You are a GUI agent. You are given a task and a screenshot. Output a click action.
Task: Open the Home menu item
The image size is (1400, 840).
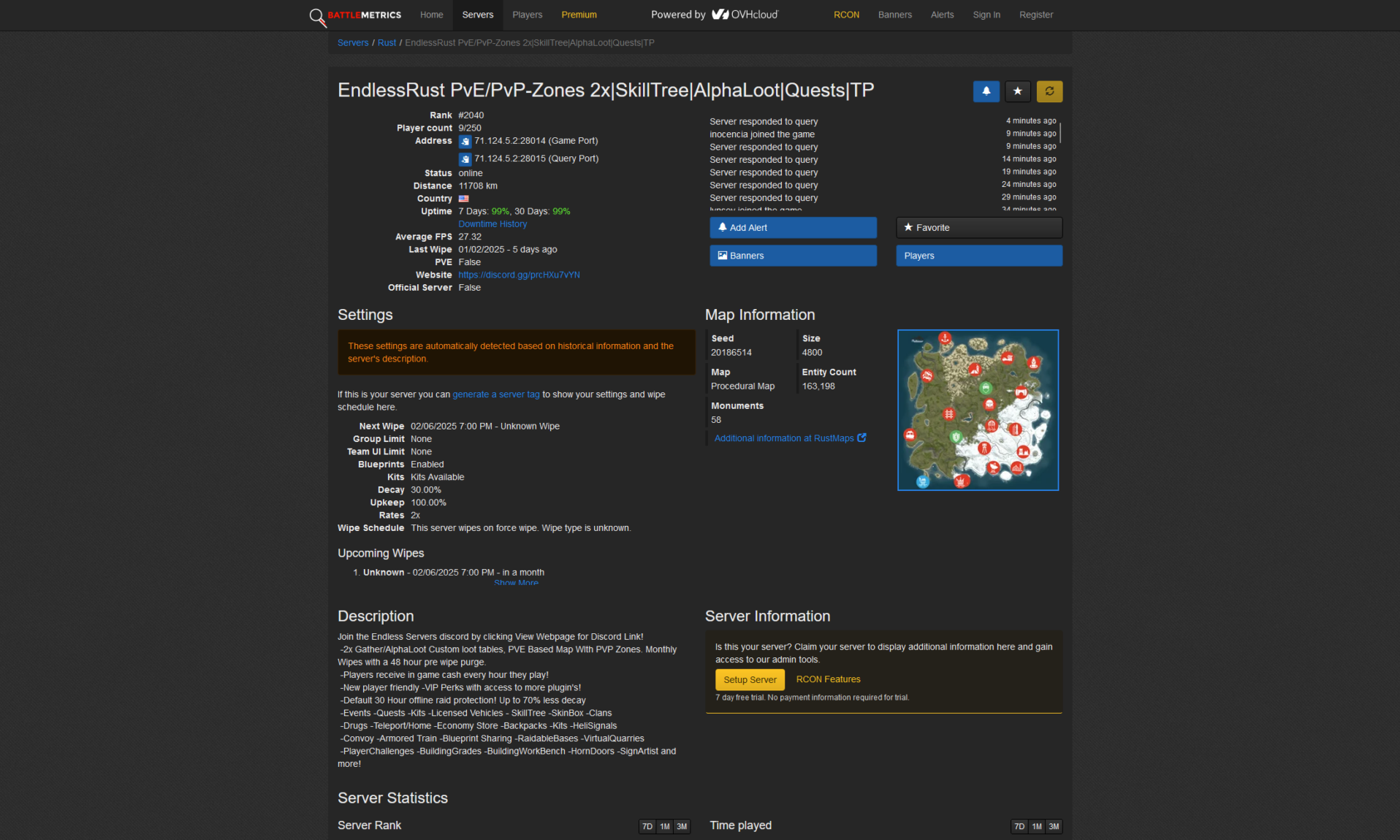(x=431, y=15)
